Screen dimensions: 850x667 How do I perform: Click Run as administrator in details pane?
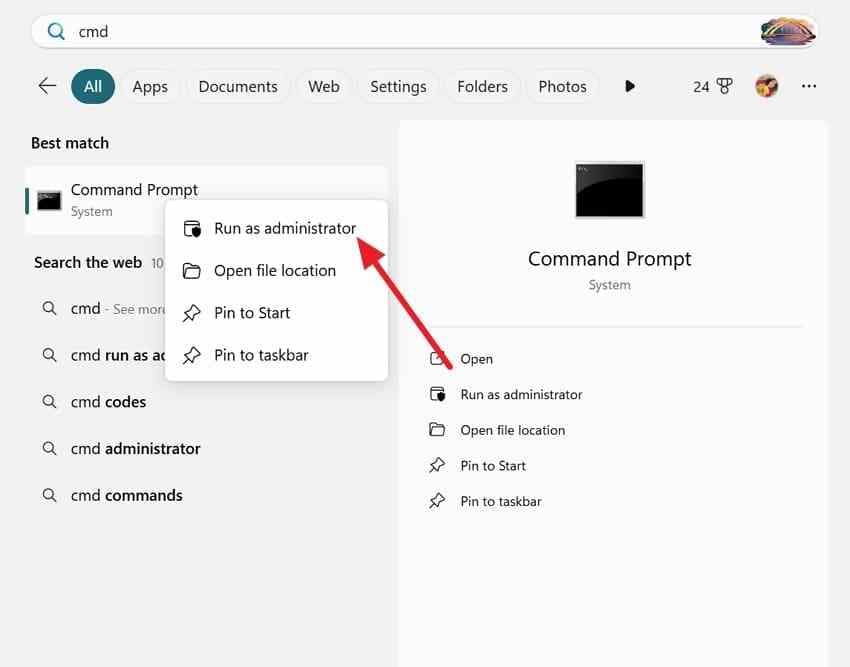[521, 394]
